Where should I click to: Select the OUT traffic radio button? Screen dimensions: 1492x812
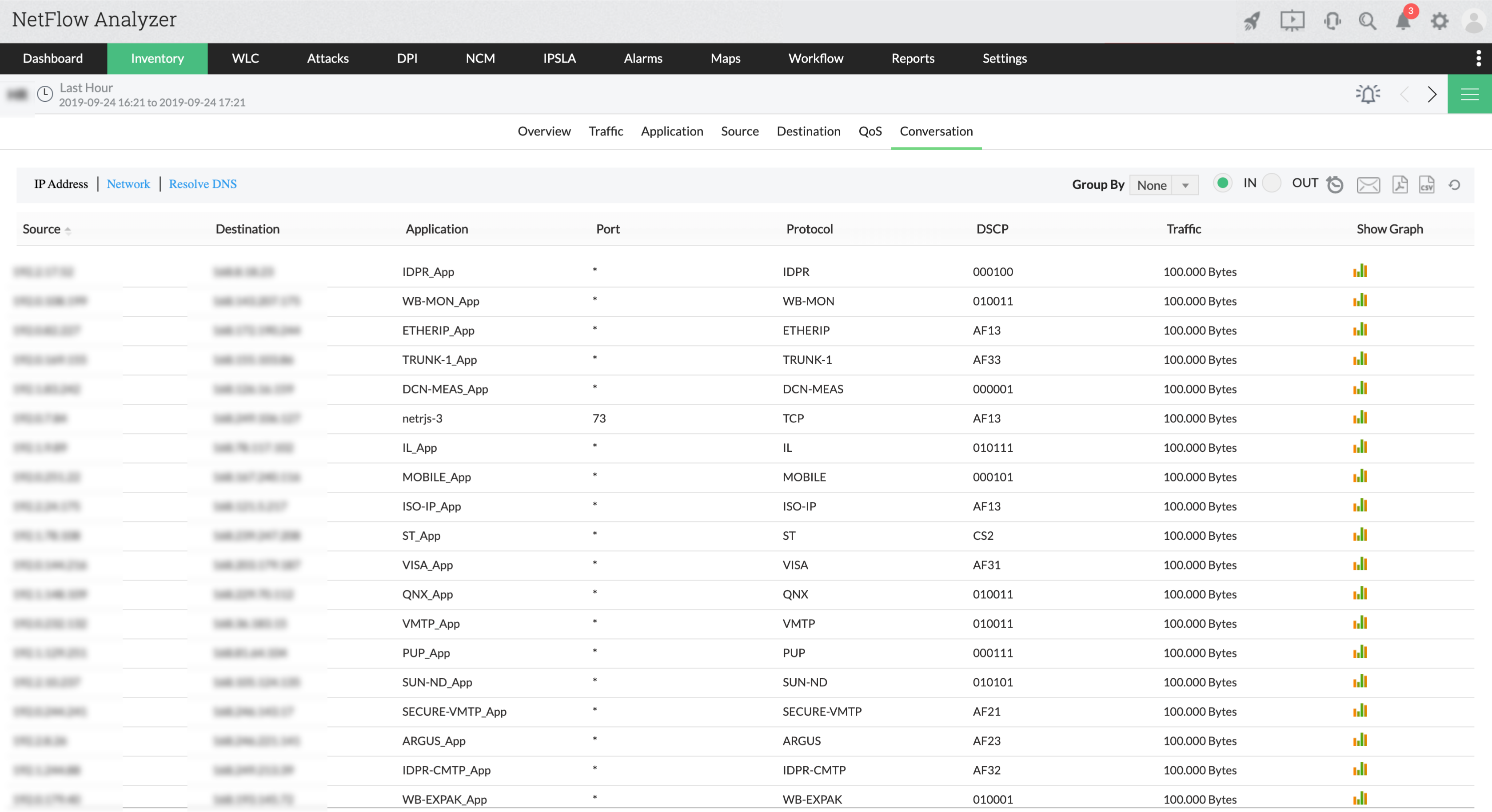click(x=1271, y=183)
